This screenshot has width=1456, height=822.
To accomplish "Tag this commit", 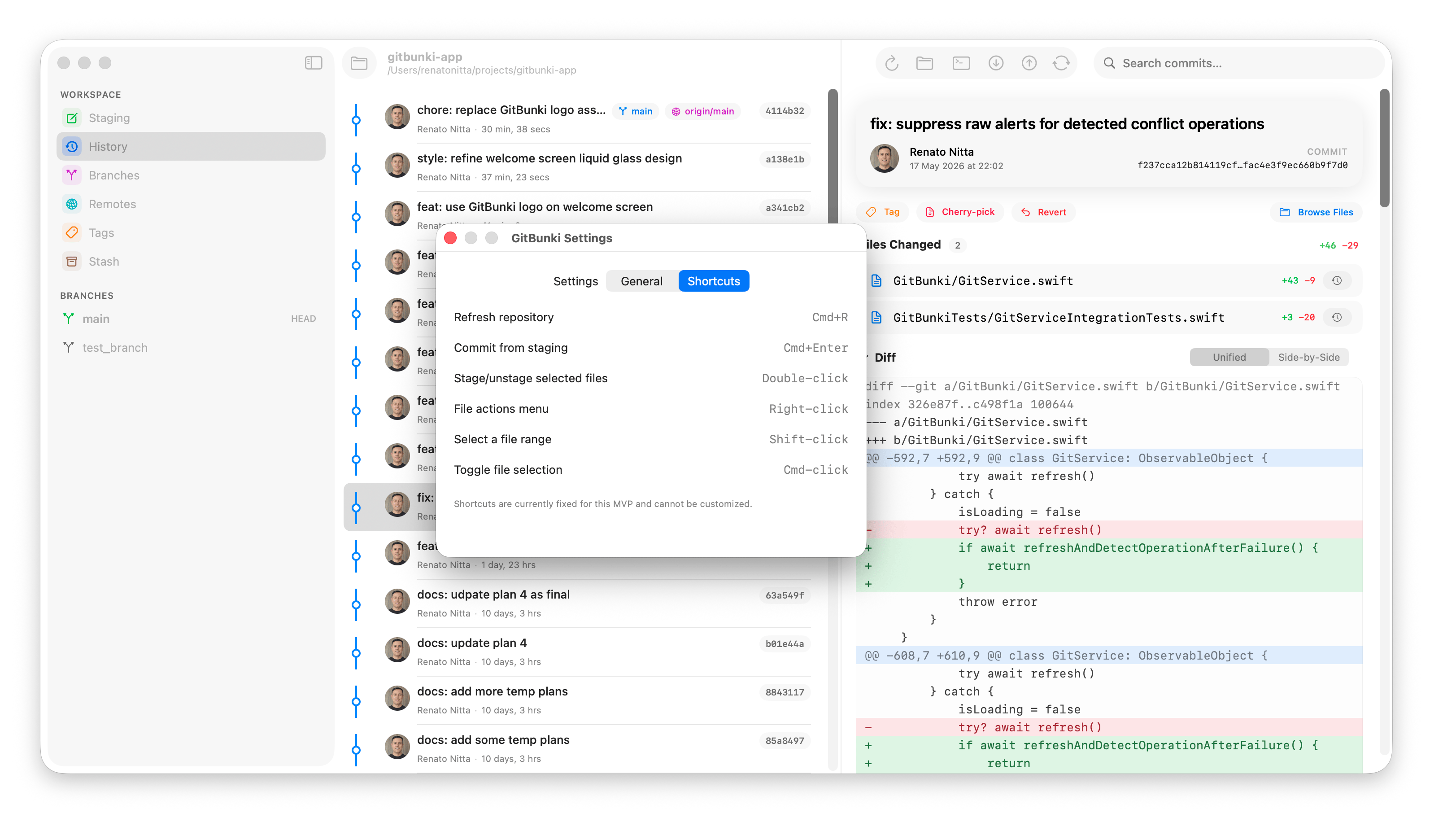I will click(x=883, y=212).
